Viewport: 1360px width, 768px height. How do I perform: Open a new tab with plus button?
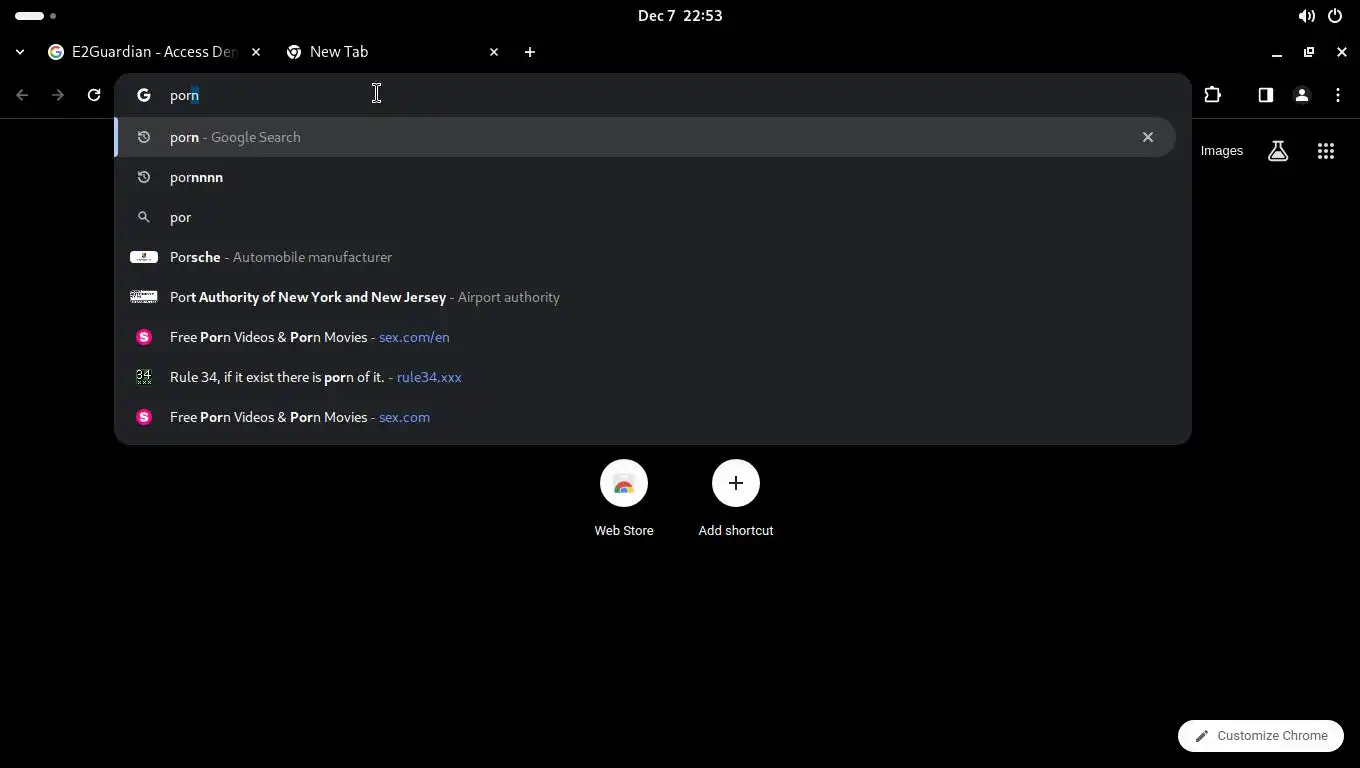(530, 52)
